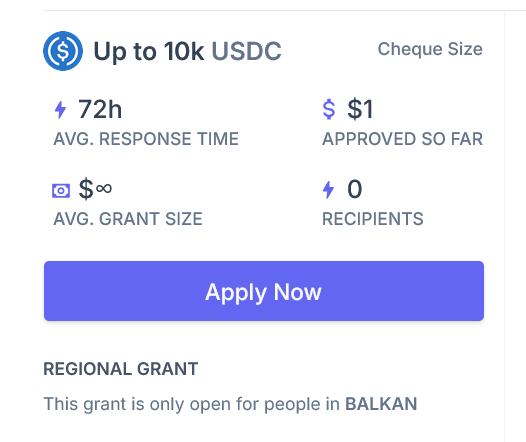Viewport: 526px width, 442px height.
Task: Click the banknote icon beside $∞
Action: tap(61, 191)
